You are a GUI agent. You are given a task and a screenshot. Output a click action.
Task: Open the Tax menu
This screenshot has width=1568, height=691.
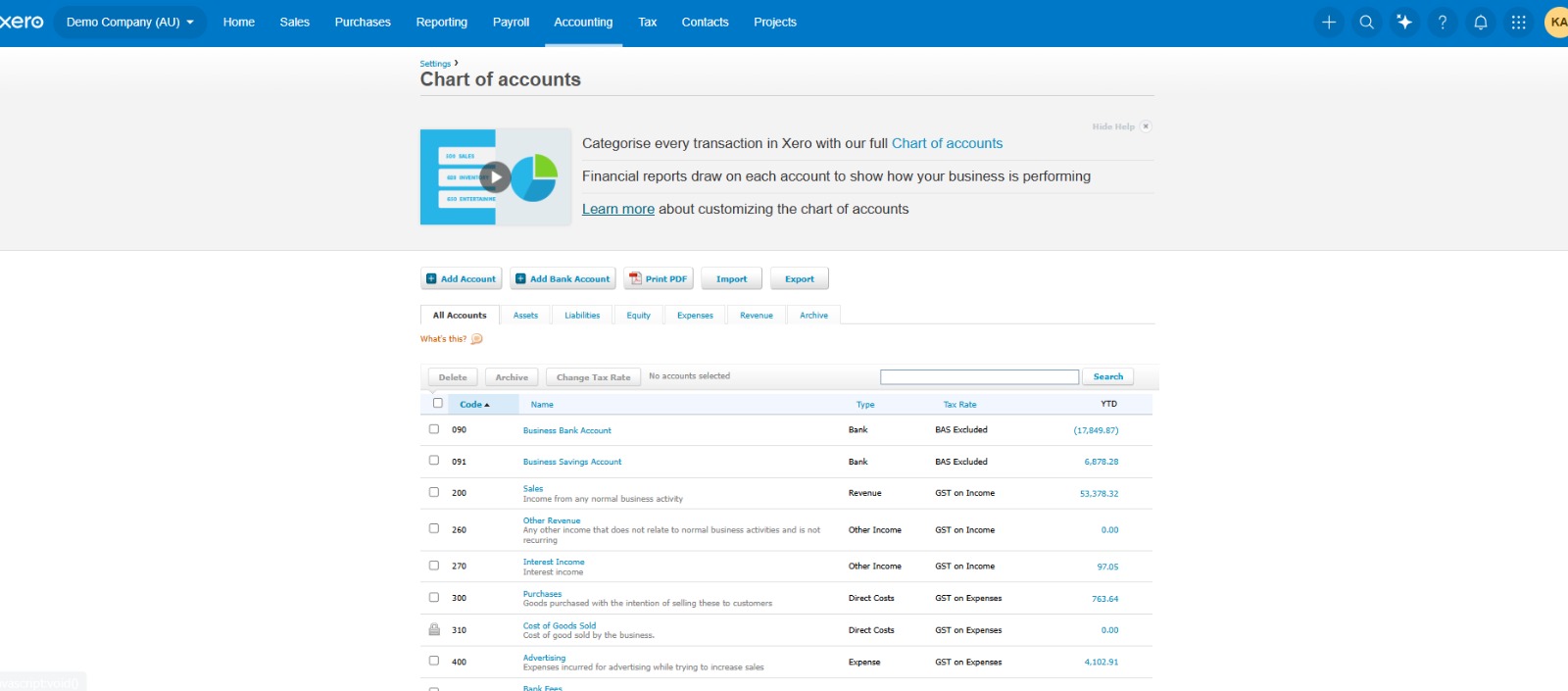(x=648, y=22)
